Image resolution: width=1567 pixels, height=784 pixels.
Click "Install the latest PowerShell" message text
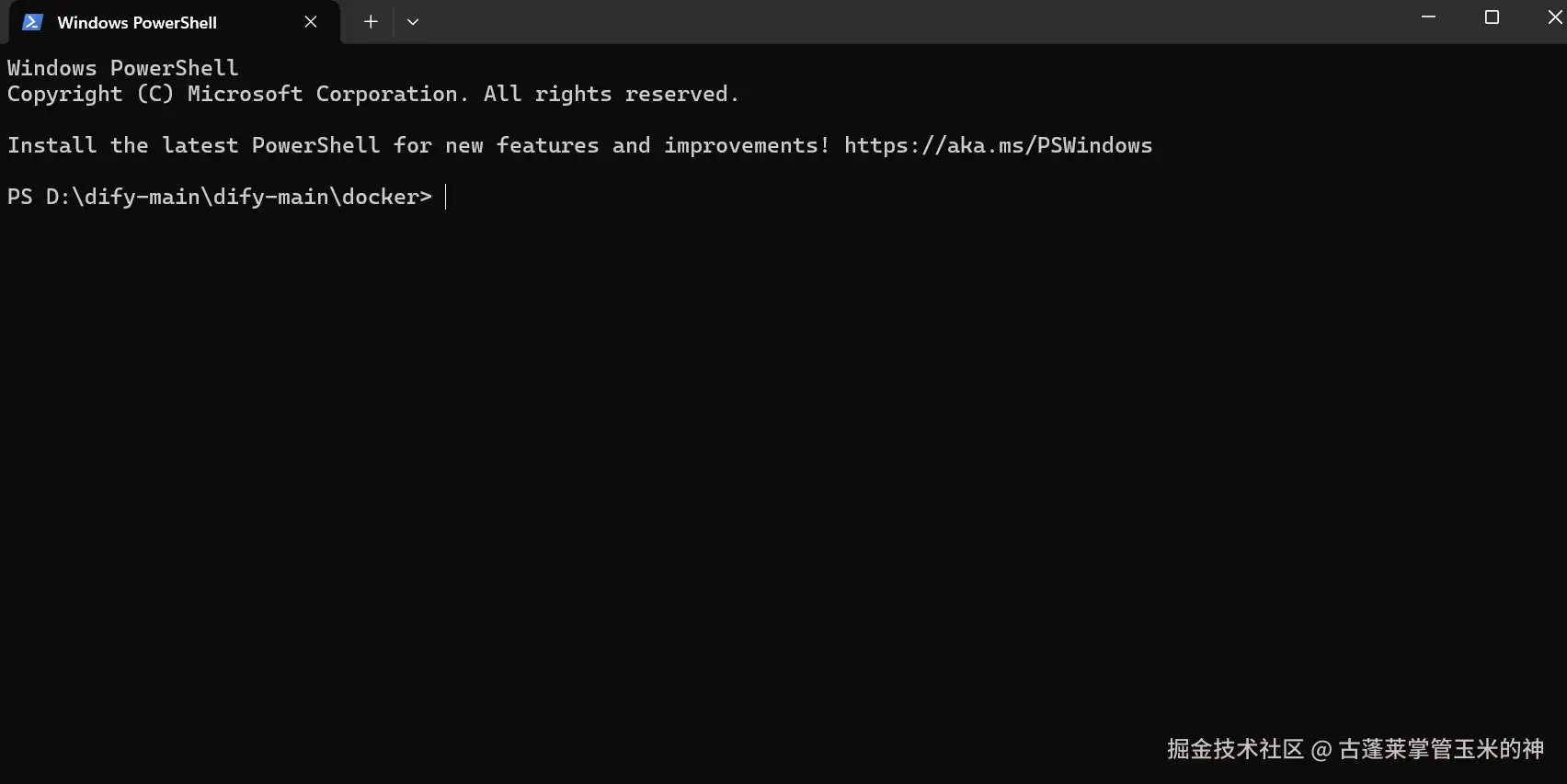pos(194,145)
